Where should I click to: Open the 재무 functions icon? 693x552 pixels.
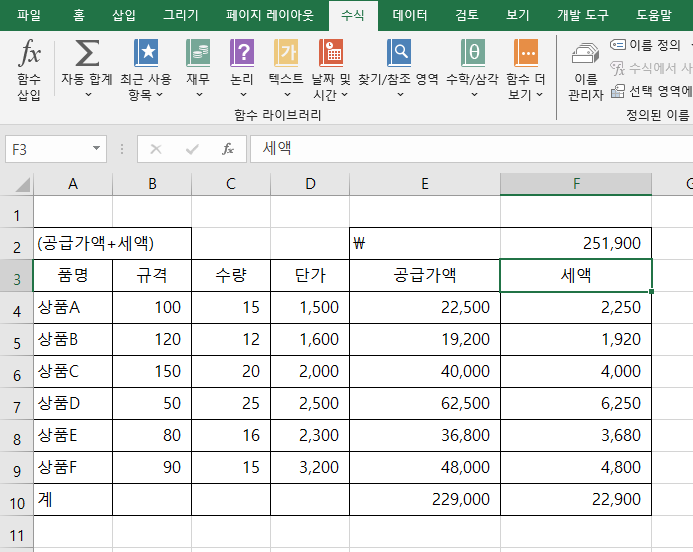[198, 53]
